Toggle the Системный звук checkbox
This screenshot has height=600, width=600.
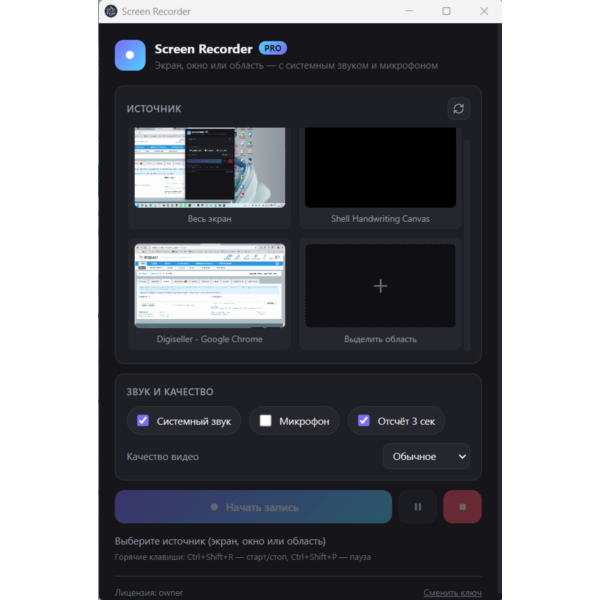pyautogui.click(x=143, y=421)
